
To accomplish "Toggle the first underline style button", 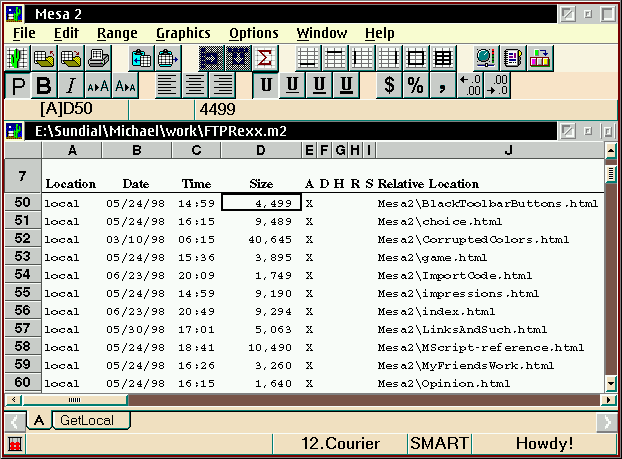I will (266, 85).
